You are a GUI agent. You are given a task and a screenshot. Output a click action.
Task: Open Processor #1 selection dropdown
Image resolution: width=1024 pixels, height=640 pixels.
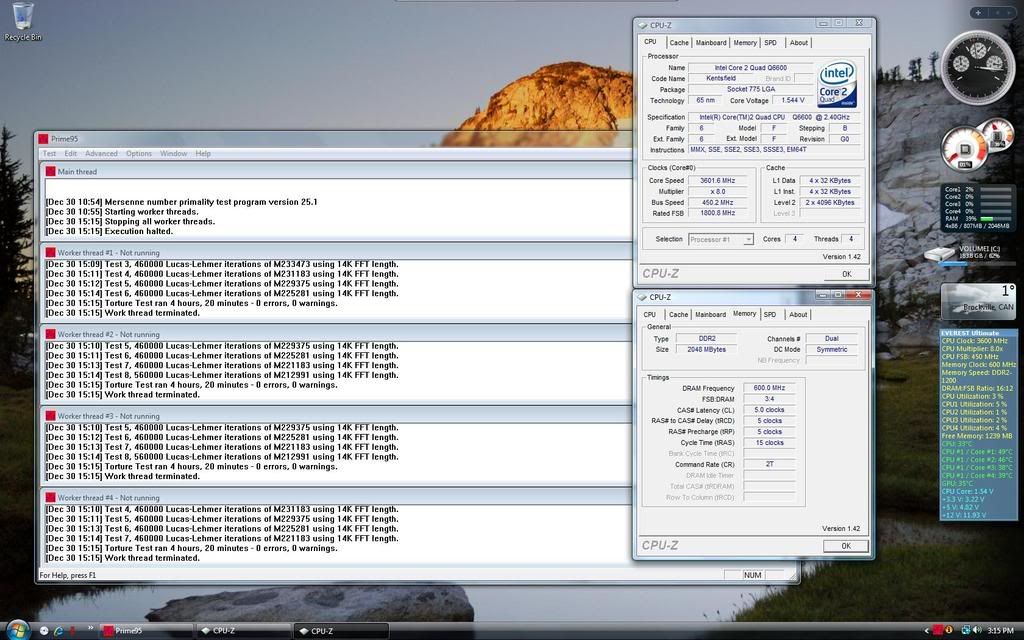pos(721,239)
